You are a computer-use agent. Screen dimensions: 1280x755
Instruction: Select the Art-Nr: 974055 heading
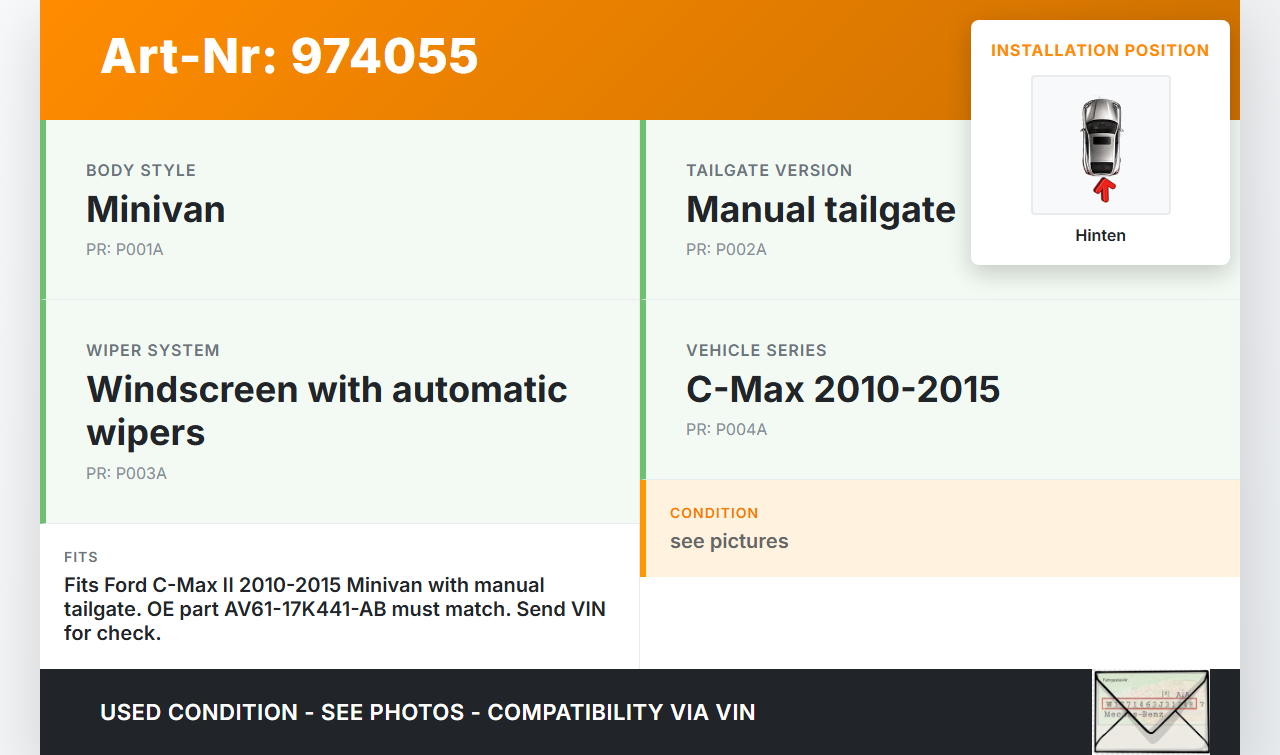[289, 56]
